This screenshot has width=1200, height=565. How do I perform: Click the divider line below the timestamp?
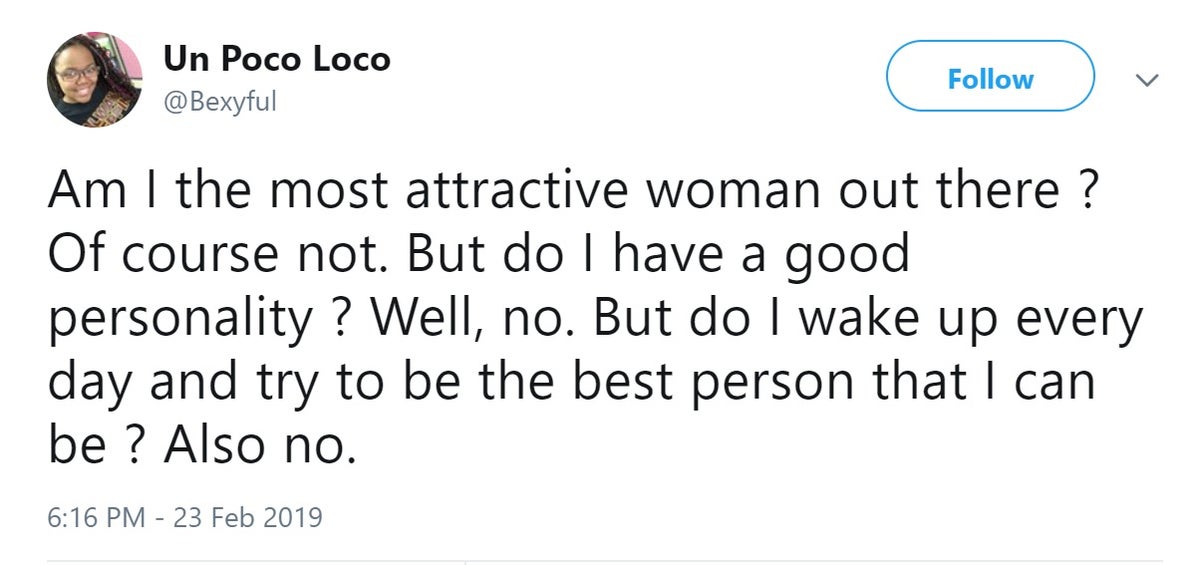pyautogui.click(x=600, y=560)
